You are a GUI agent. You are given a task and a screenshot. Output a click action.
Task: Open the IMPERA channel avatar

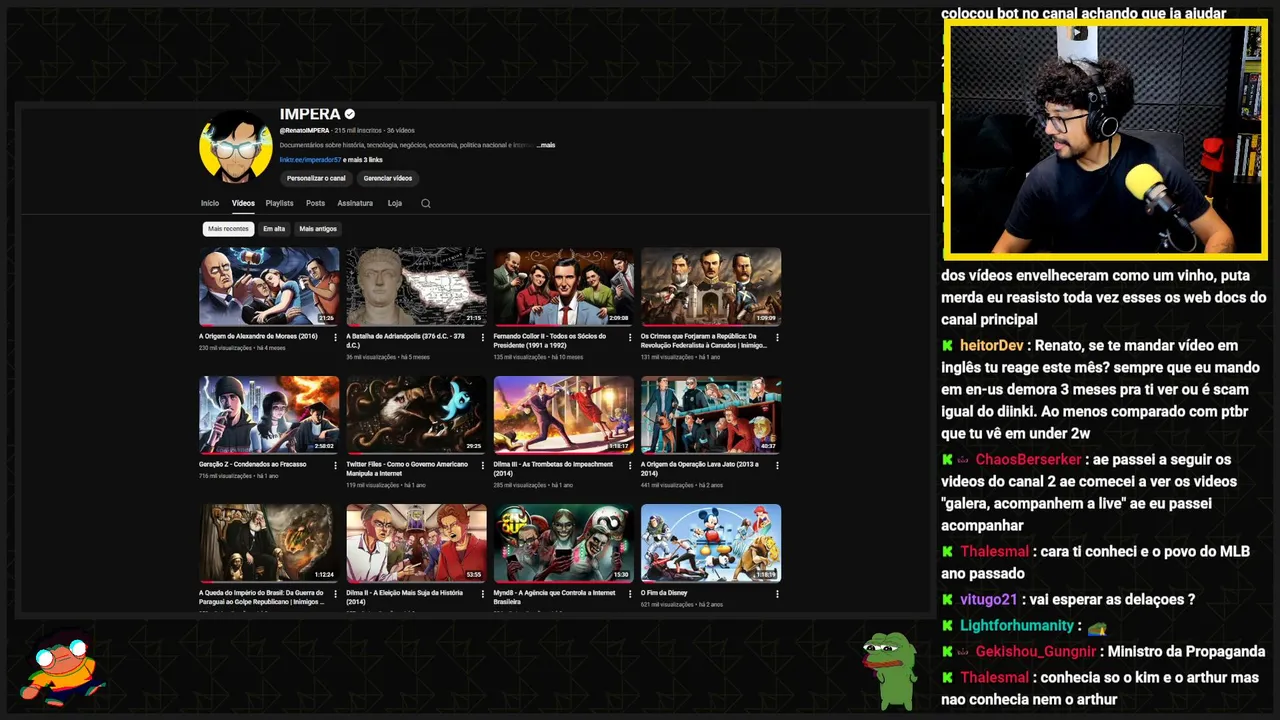pyautogui.click(x=236, y=146)
